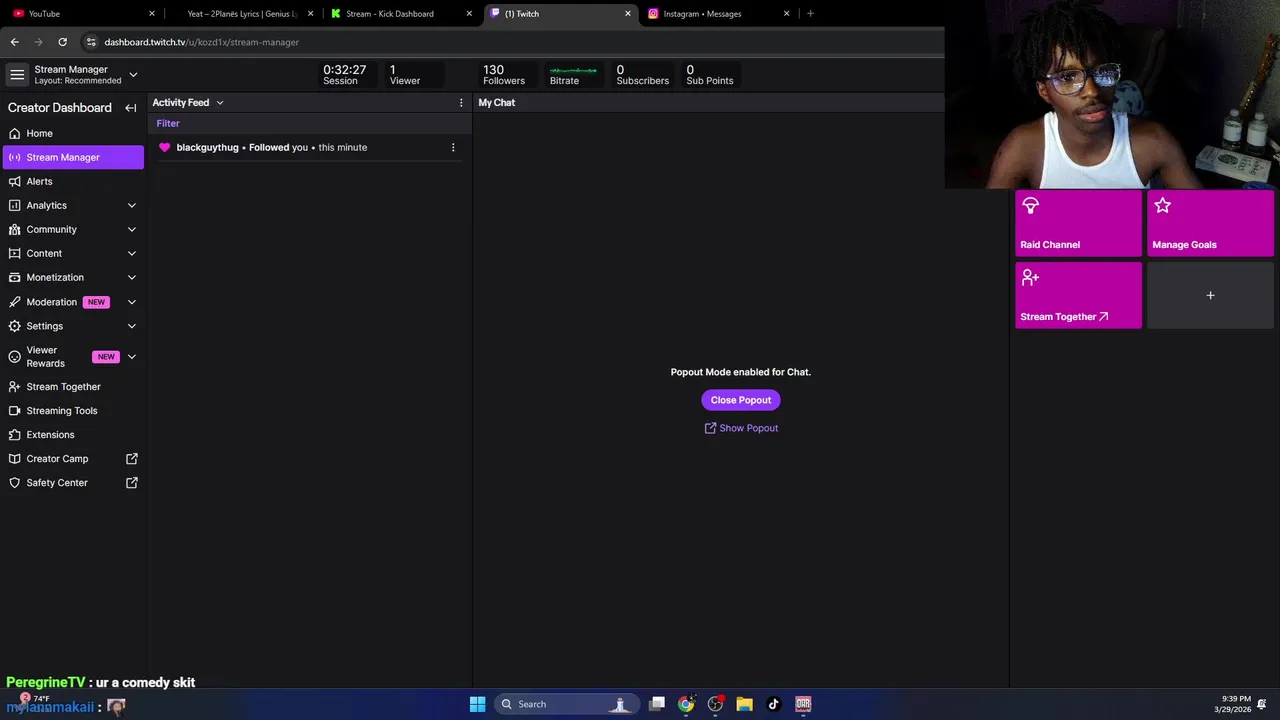Image resolution: width=1280 pixels, height=720 pixels.
Task: Click the Community people icon
Action: pyautogui.click(x=14, y=229)
